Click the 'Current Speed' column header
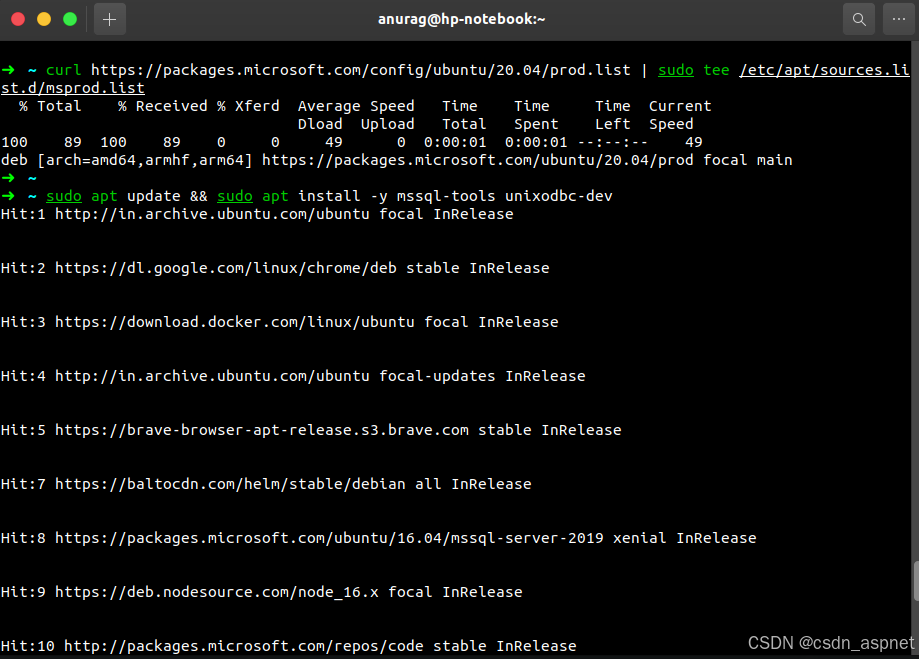Viewport: 919px width, 659px height. [679, 115]
